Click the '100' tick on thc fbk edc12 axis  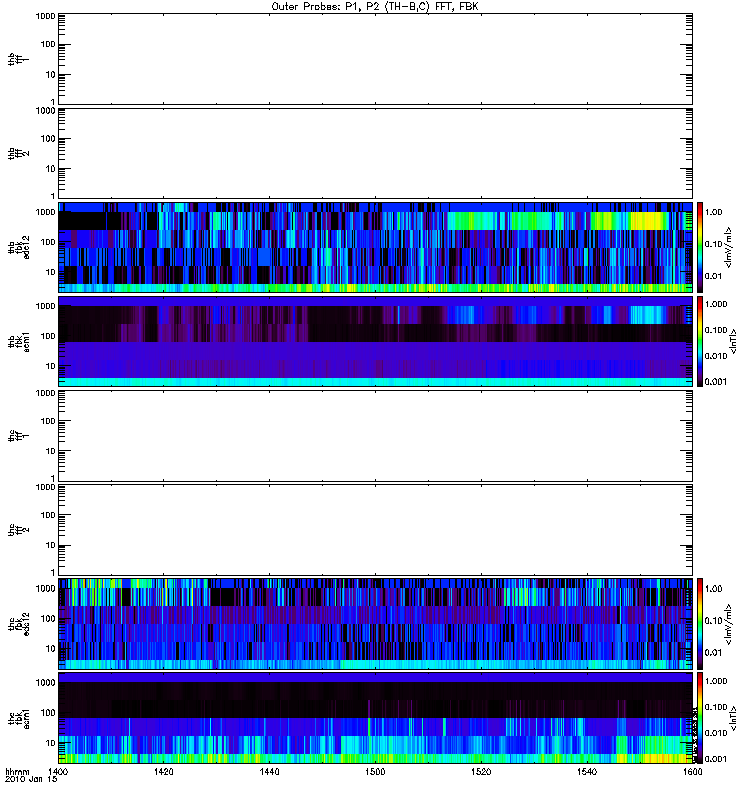click(x=48, y=618)
